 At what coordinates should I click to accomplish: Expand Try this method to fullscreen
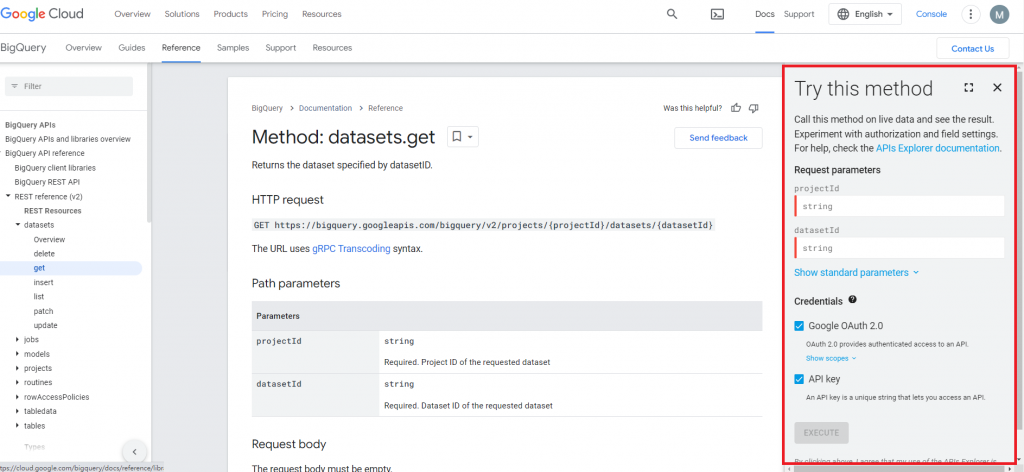pyautogui.click(x=969, y=88)
